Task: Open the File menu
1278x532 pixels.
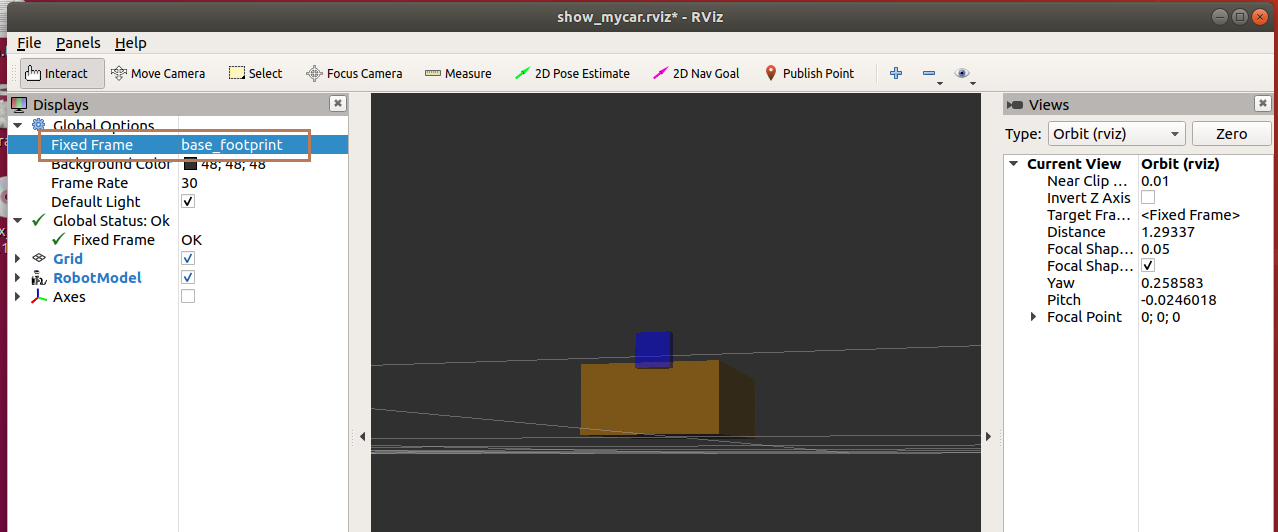Action: tap(29, 43)
